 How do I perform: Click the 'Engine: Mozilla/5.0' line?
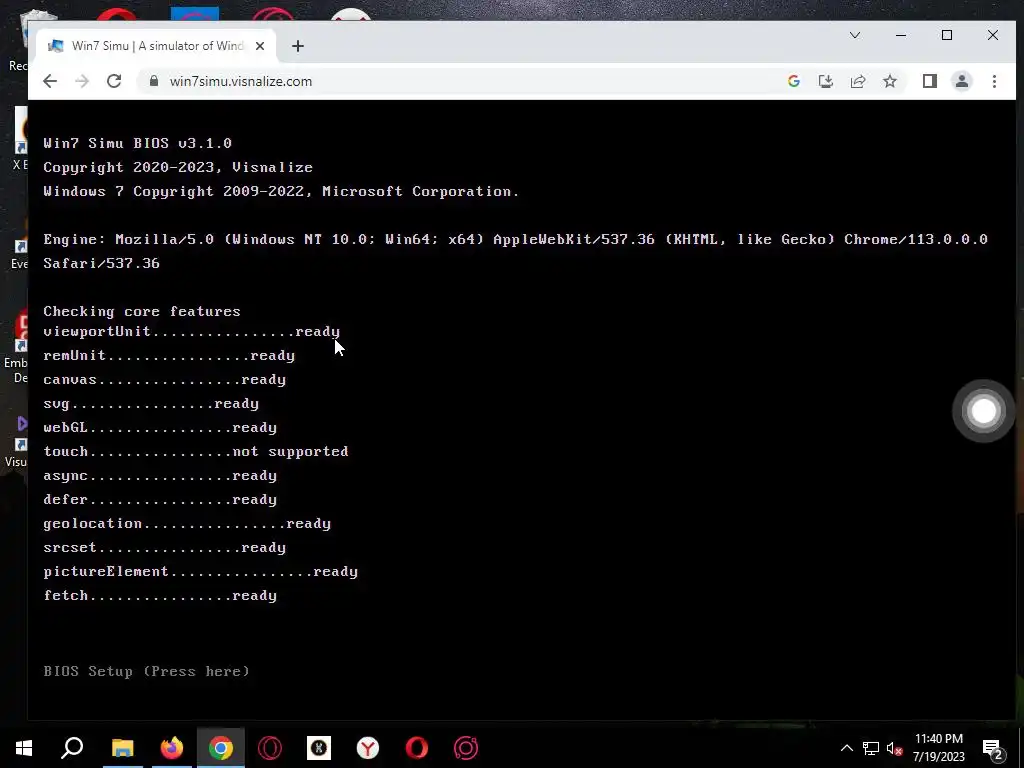(x=515, y=239)
